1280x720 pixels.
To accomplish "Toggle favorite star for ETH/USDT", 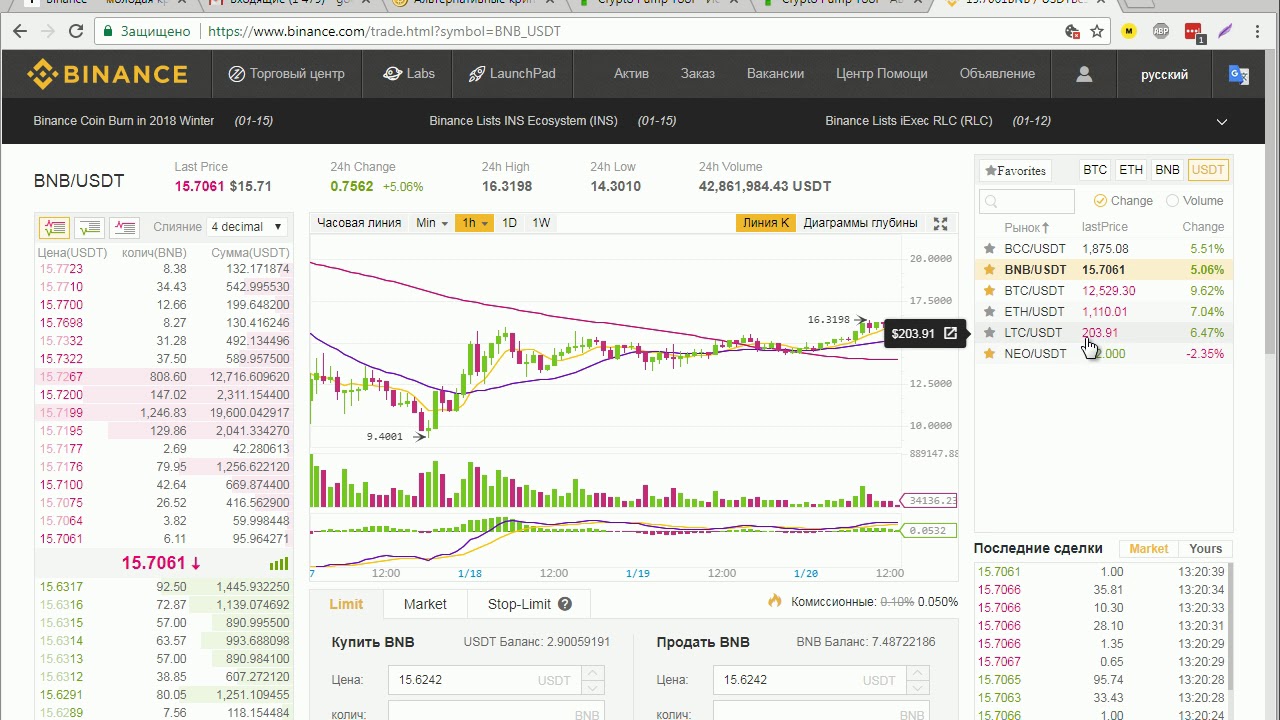I will pyautogui.click(x=990, y=312).
